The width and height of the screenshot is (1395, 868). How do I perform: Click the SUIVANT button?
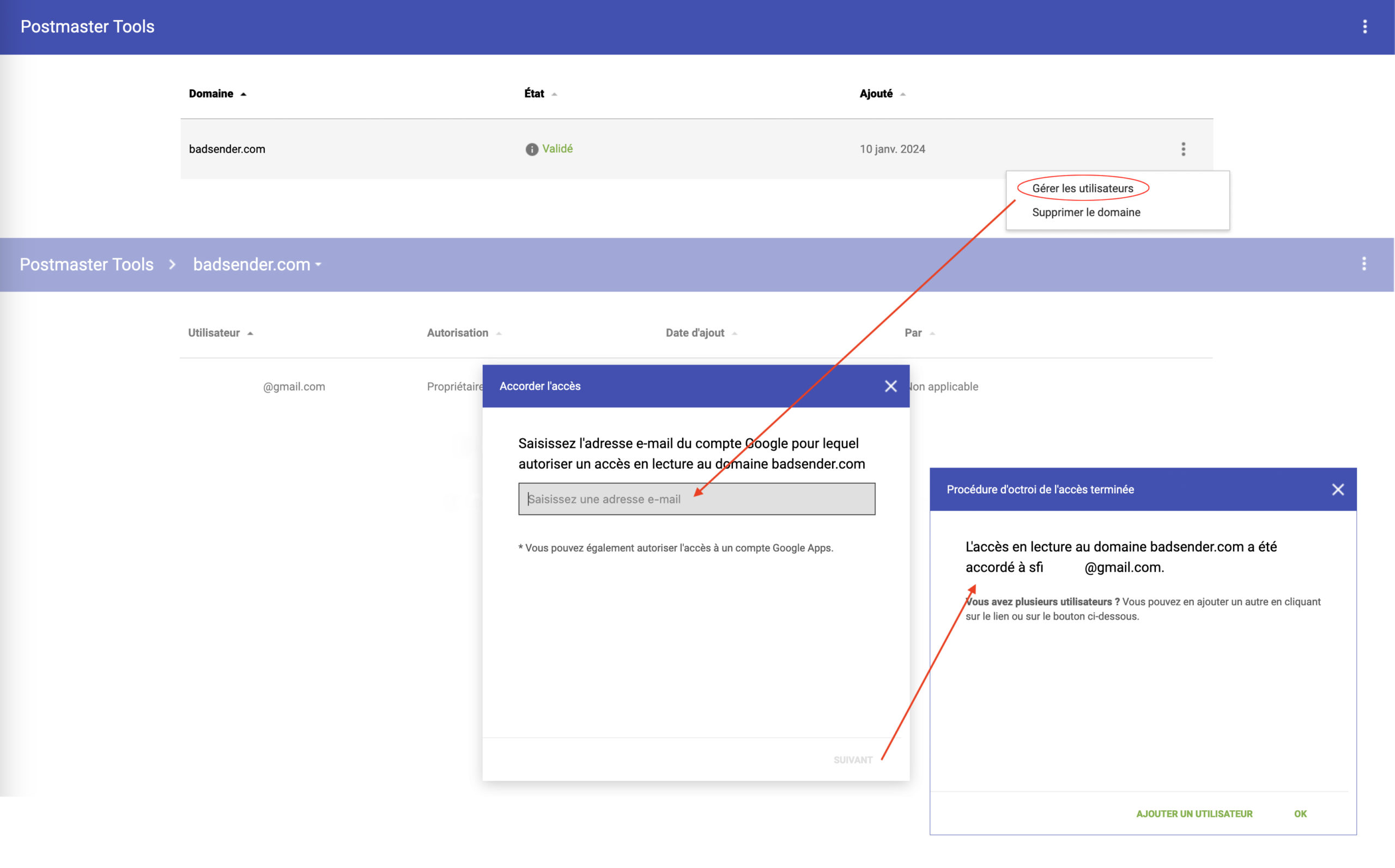852,760
